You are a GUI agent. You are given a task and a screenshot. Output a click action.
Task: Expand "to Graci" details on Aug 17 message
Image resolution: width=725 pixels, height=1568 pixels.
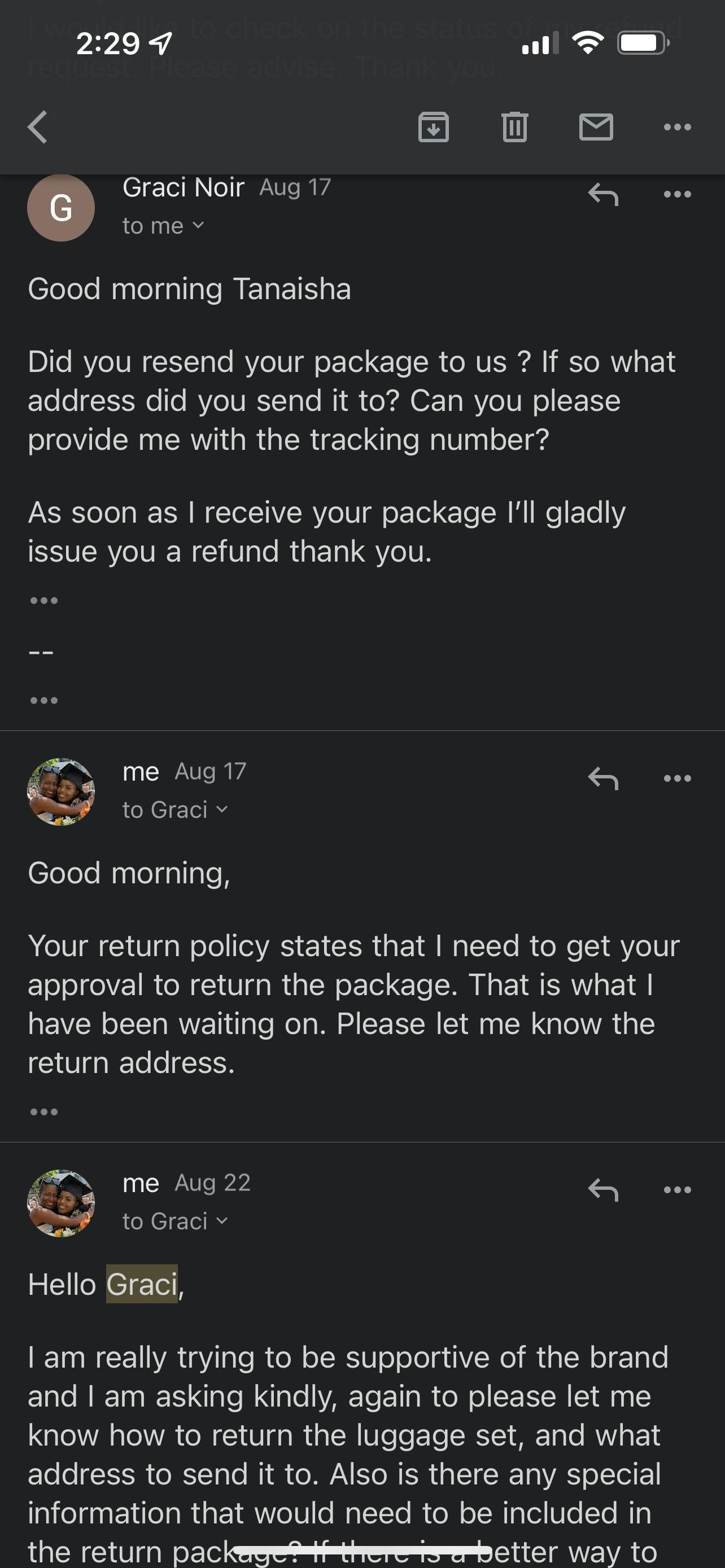coord(174,810)
